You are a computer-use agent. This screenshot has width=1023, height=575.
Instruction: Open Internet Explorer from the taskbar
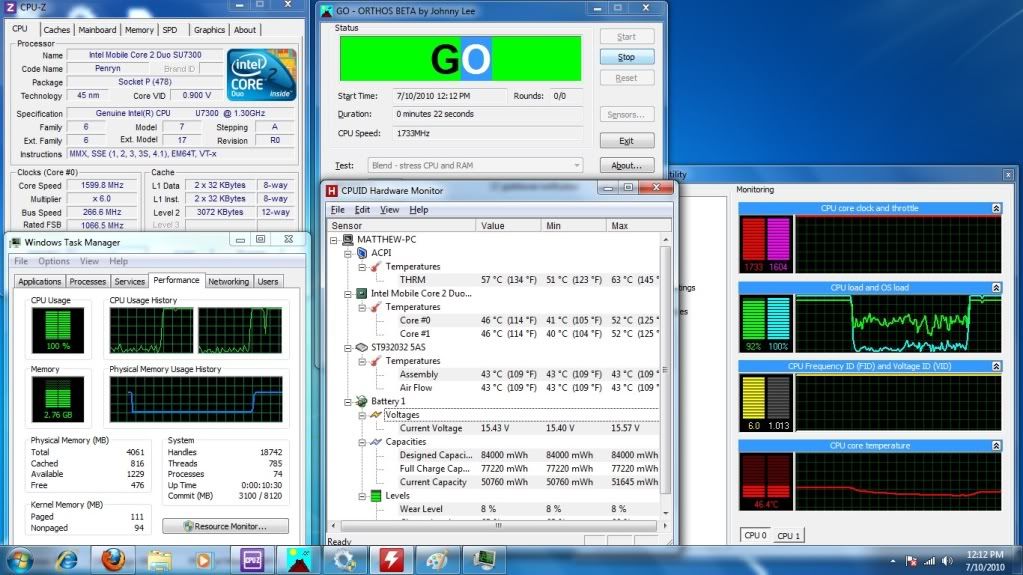tap(66, 560)
